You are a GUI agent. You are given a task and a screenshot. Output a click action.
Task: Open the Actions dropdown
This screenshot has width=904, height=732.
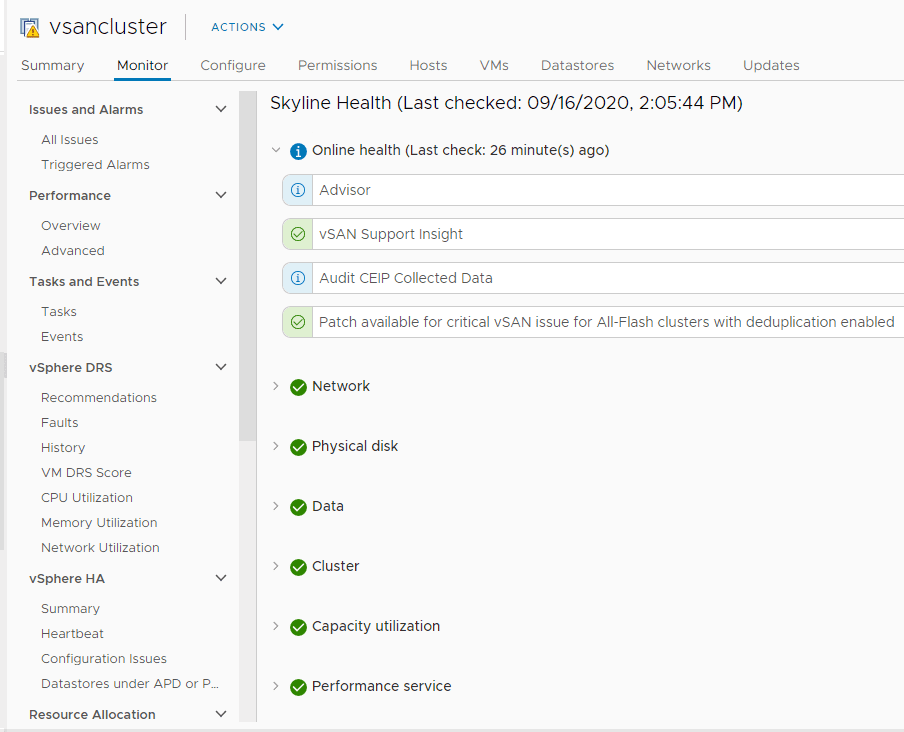pyautogui.click(x=246, y=27)
